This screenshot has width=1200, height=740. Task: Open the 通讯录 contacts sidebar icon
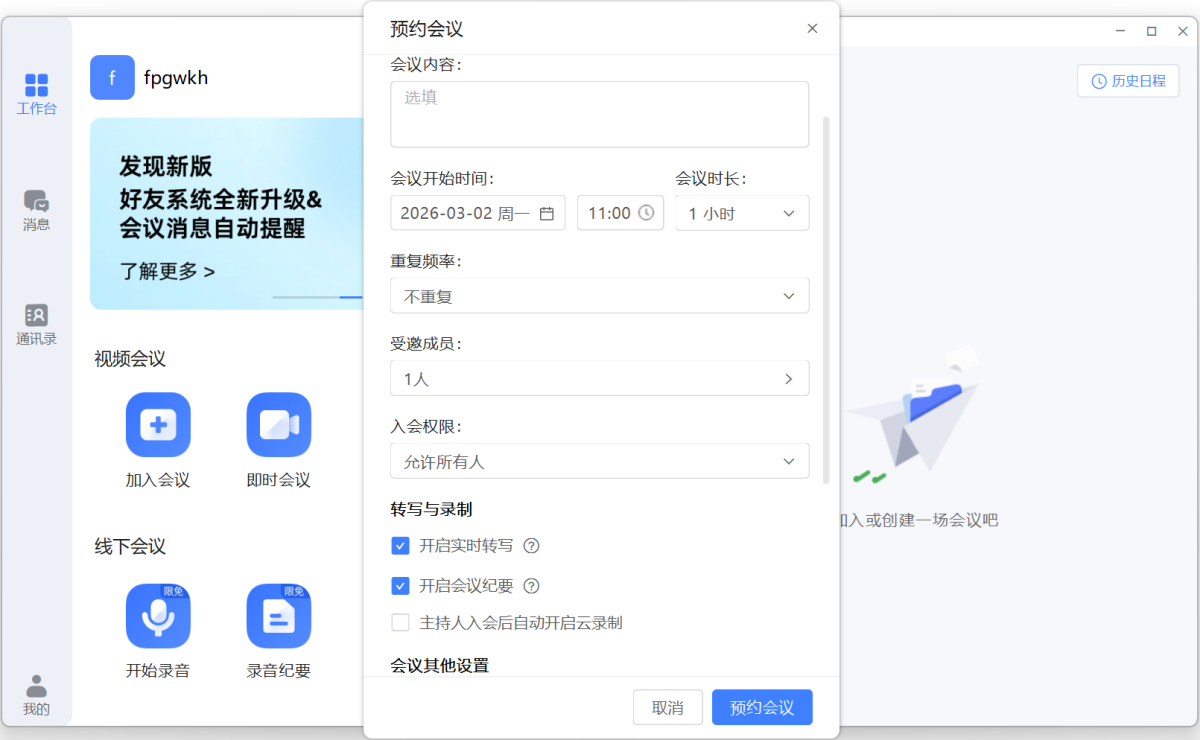coord(37,323)
